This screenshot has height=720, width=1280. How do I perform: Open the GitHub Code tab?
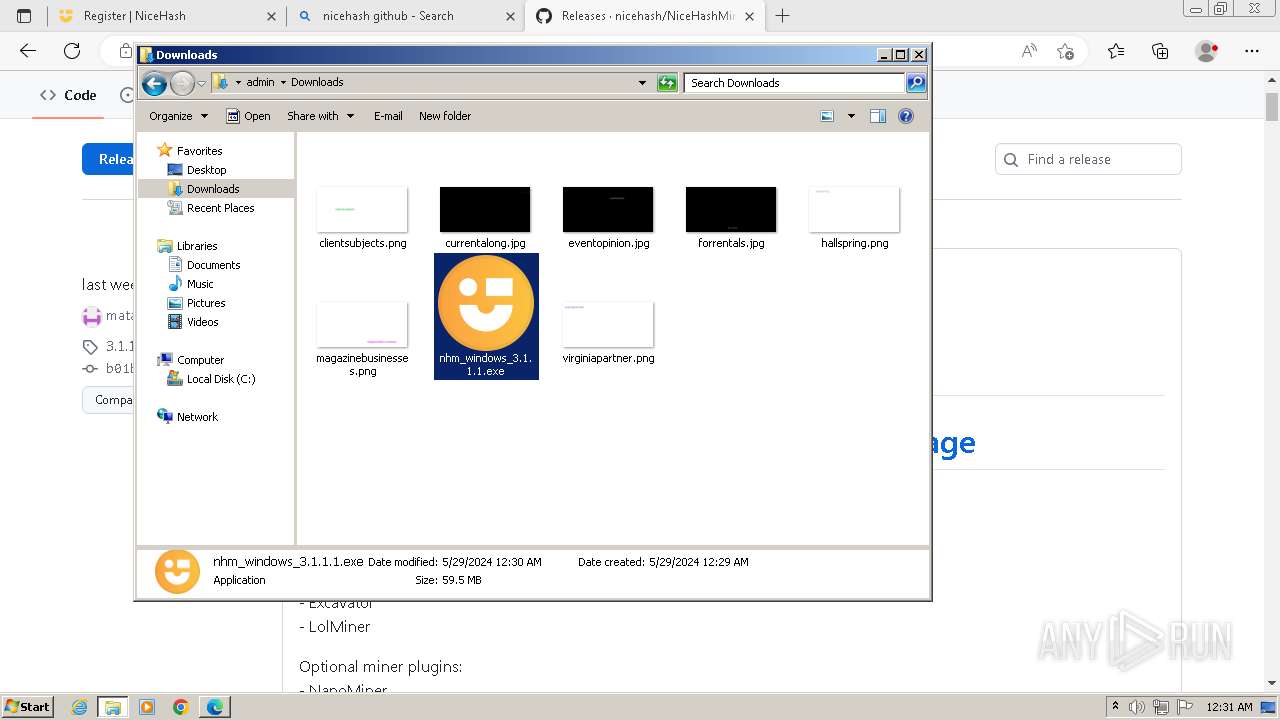(68, 95)
